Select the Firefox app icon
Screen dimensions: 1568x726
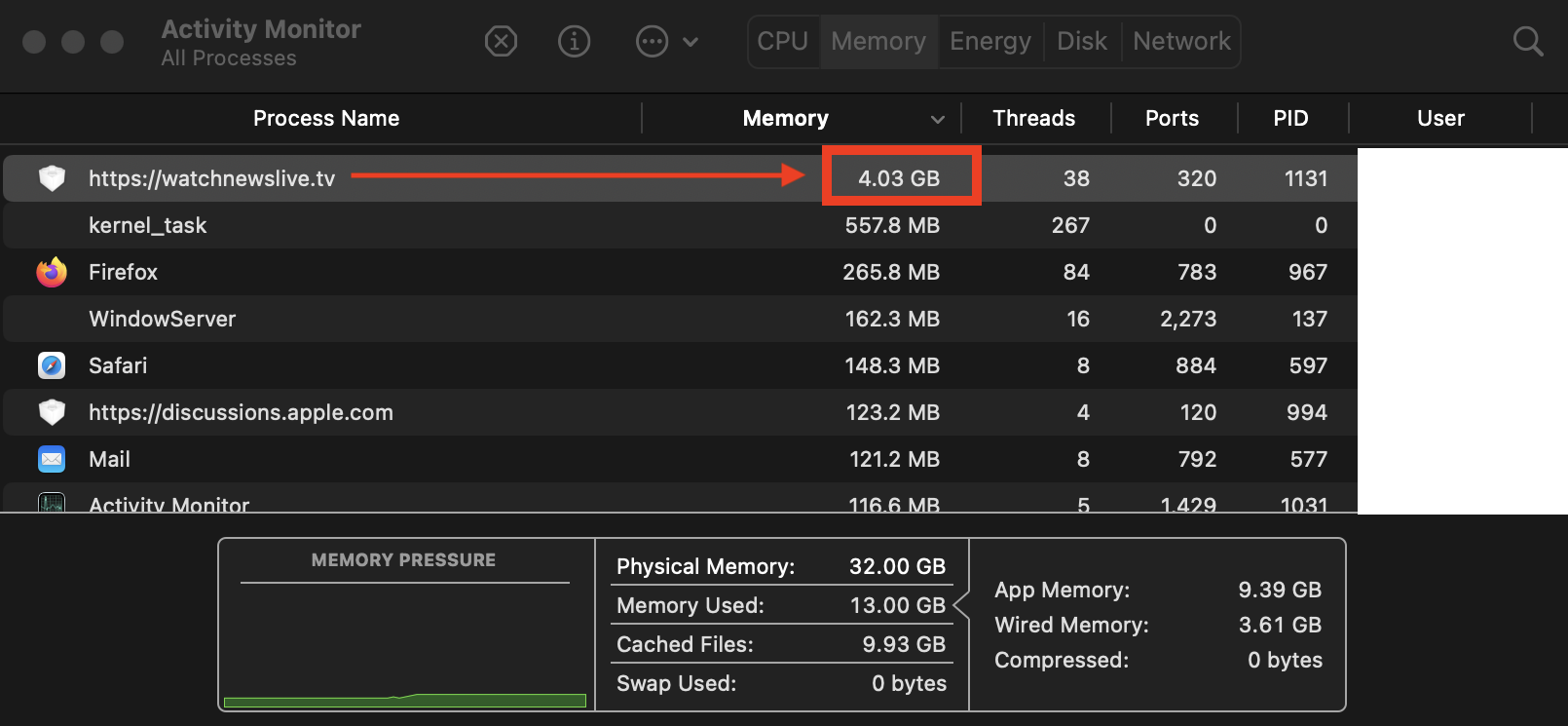pyautogui.click(x=52, y=272)
